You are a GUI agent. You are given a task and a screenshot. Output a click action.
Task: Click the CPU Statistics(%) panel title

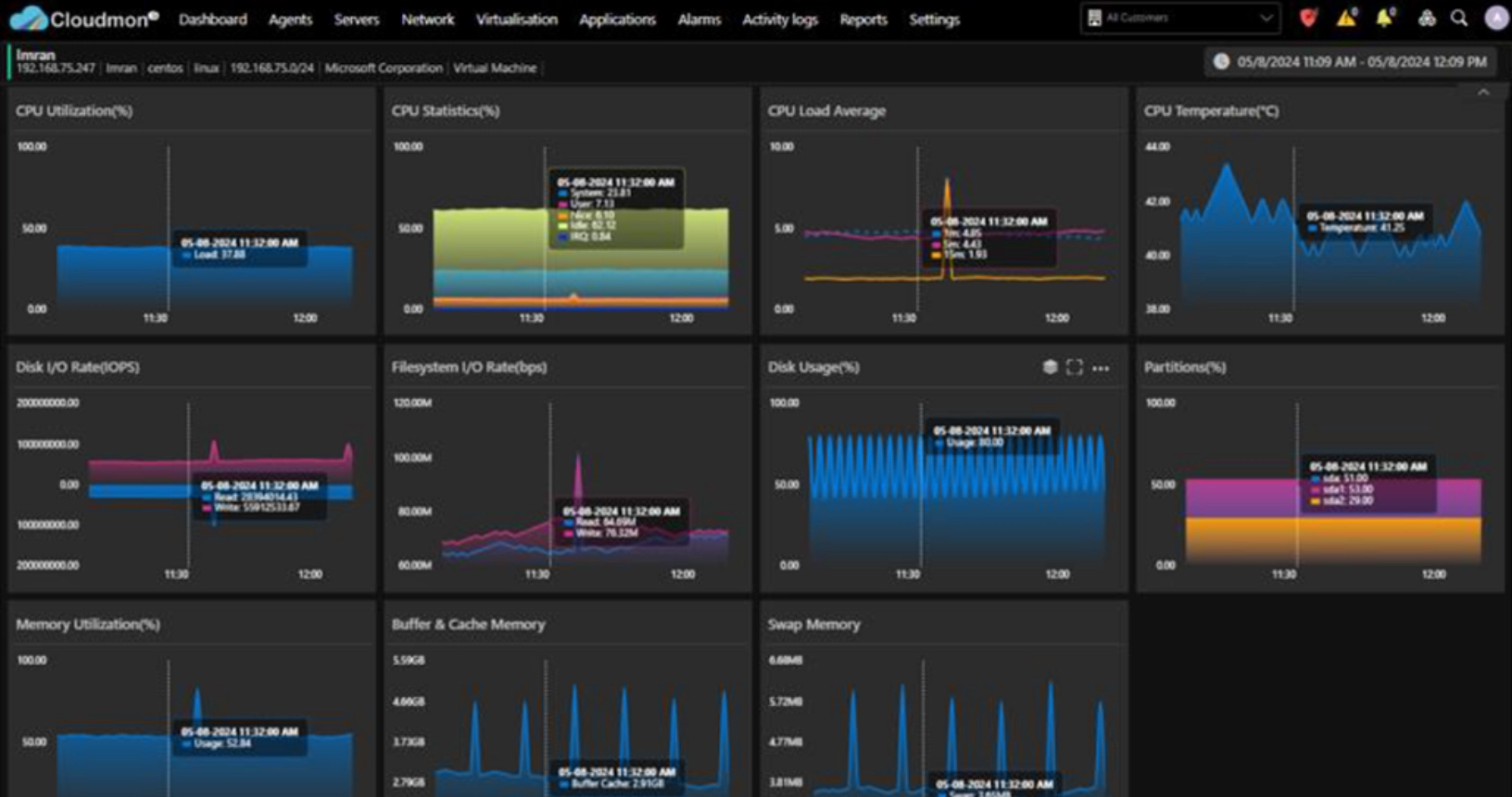[x=446, y=110]
